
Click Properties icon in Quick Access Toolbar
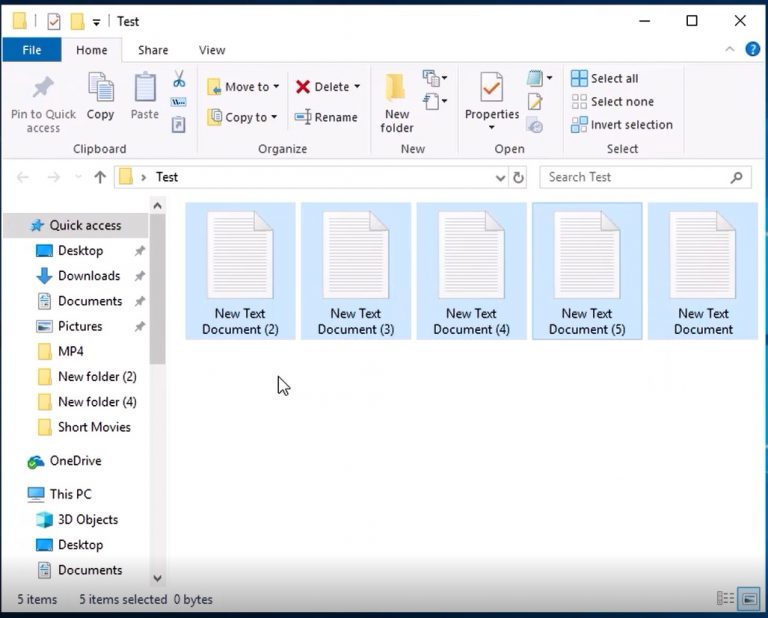point(54,21)
